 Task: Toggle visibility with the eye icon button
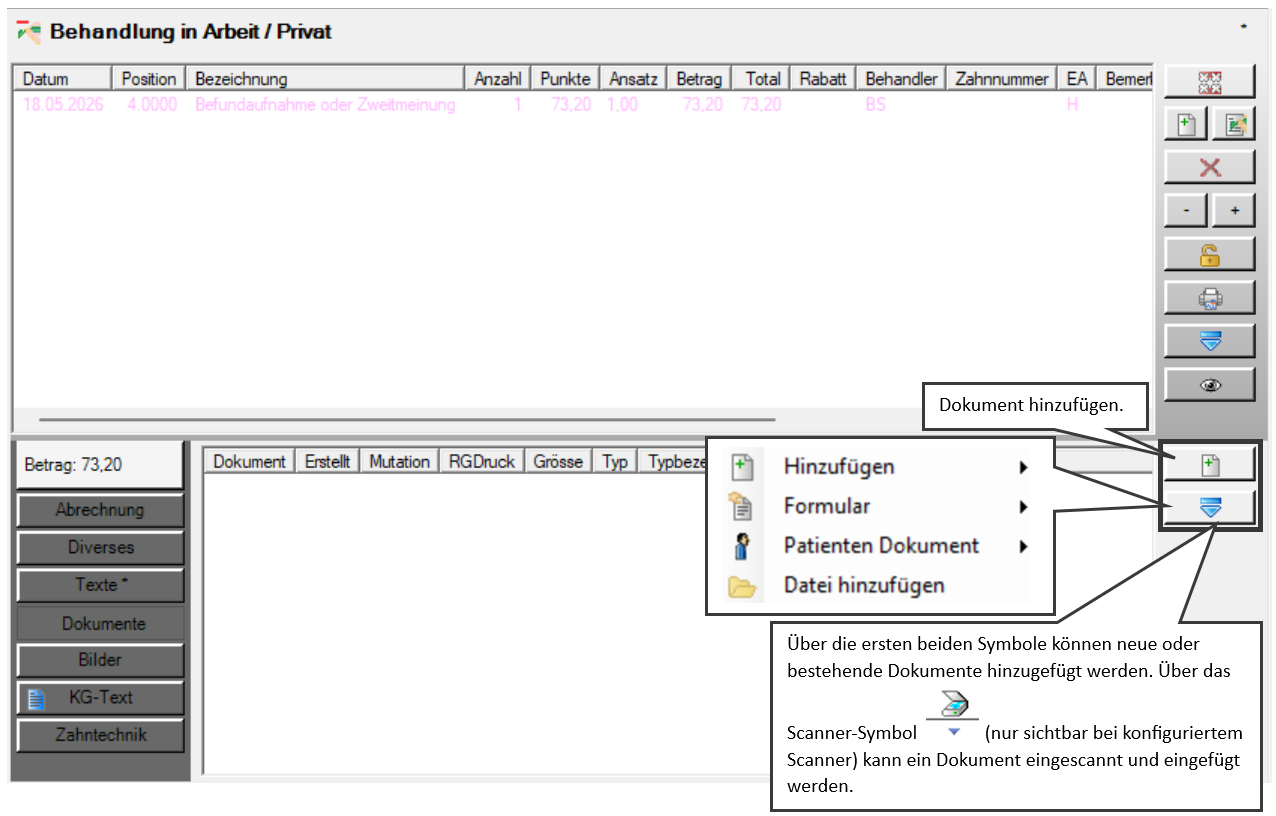point(1209,385)
